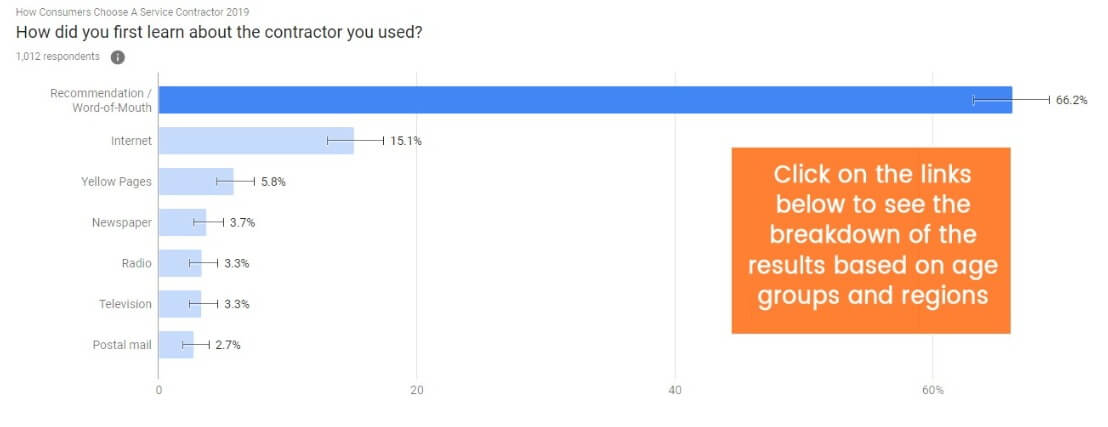Click the Postal mail bar
1108x427 pixels.
tap(176, 344)
